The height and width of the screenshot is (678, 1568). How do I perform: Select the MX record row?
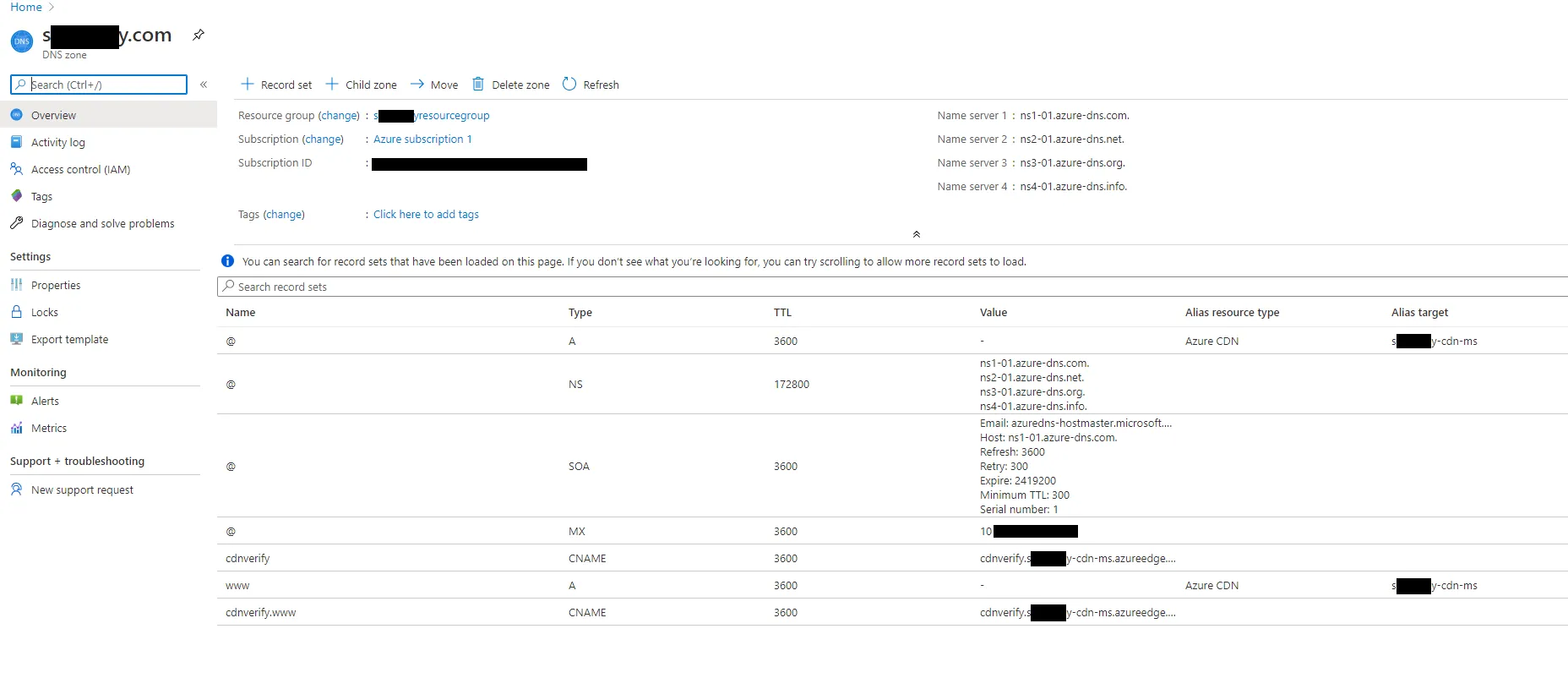(892, 531)
